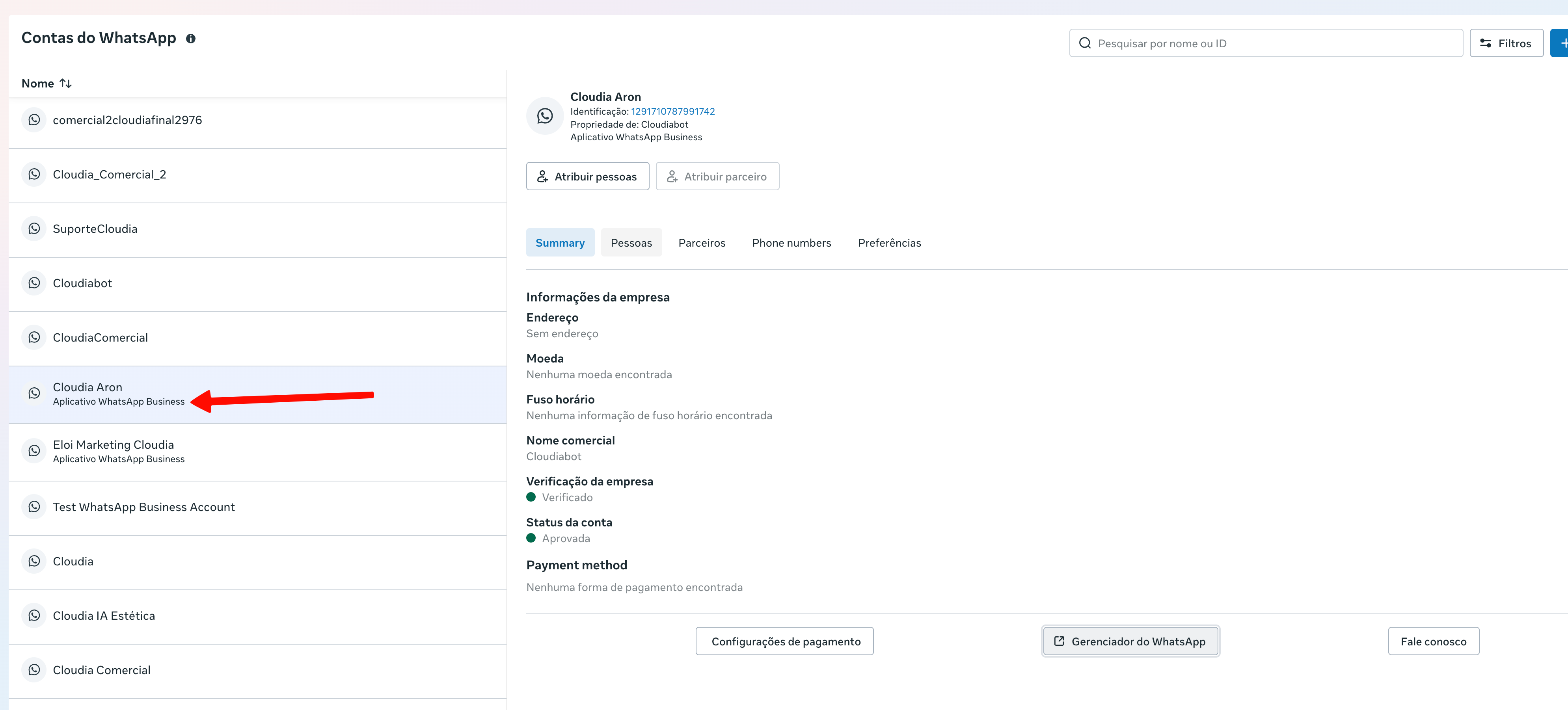Image resolution: width=1568 pixels, height=710 pixels.
Task: Click the WhatsApp icon beside the Cloudia row
Action: tap(34, 561)
